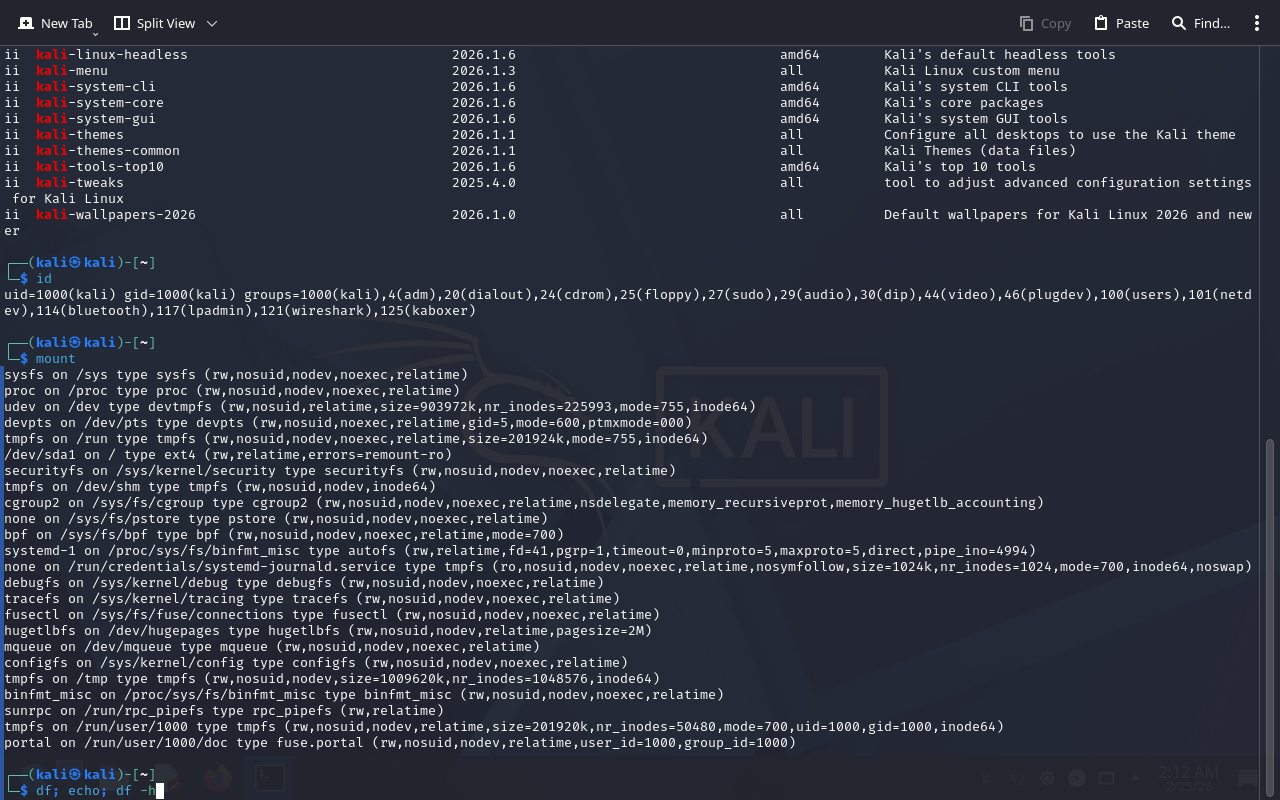Image resolution: width=1280 pixels, height=800 pixels.
Task: Click the 'tmpfs on /tmp' mount line
Action: (330, 679)
